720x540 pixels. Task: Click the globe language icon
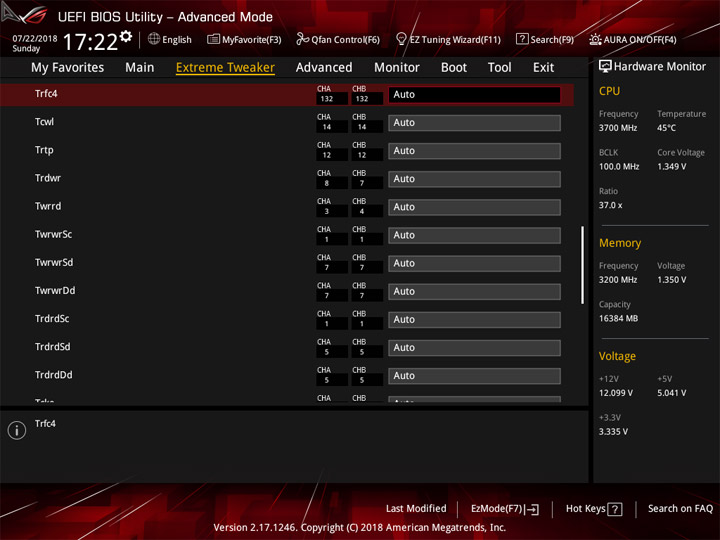154,39
